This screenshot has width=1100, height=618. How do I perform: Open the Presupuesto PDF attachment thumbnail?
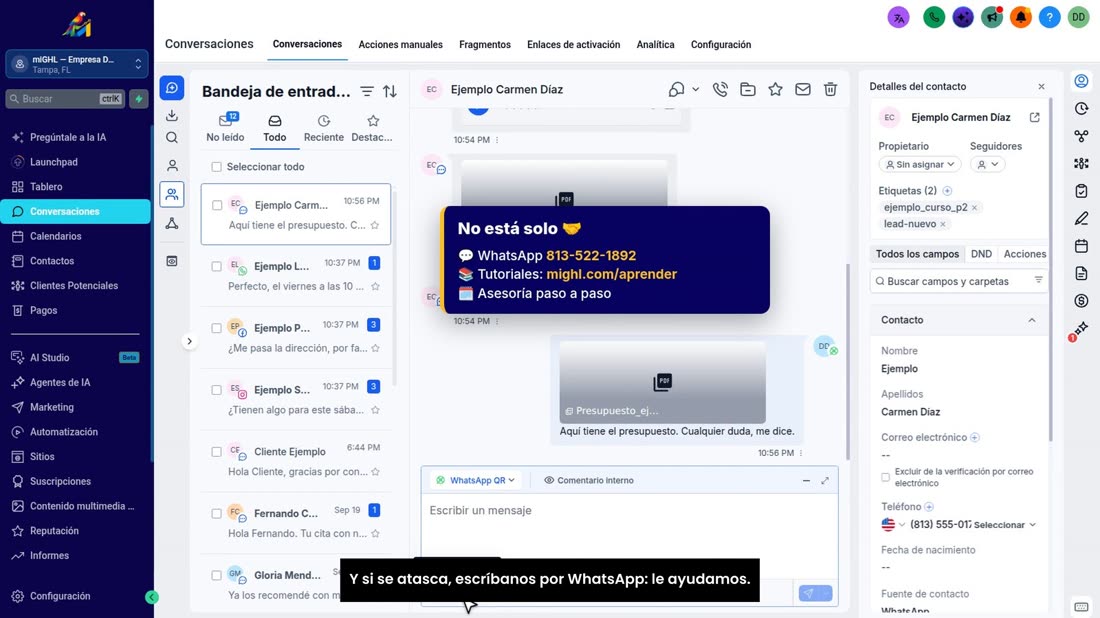662,382
